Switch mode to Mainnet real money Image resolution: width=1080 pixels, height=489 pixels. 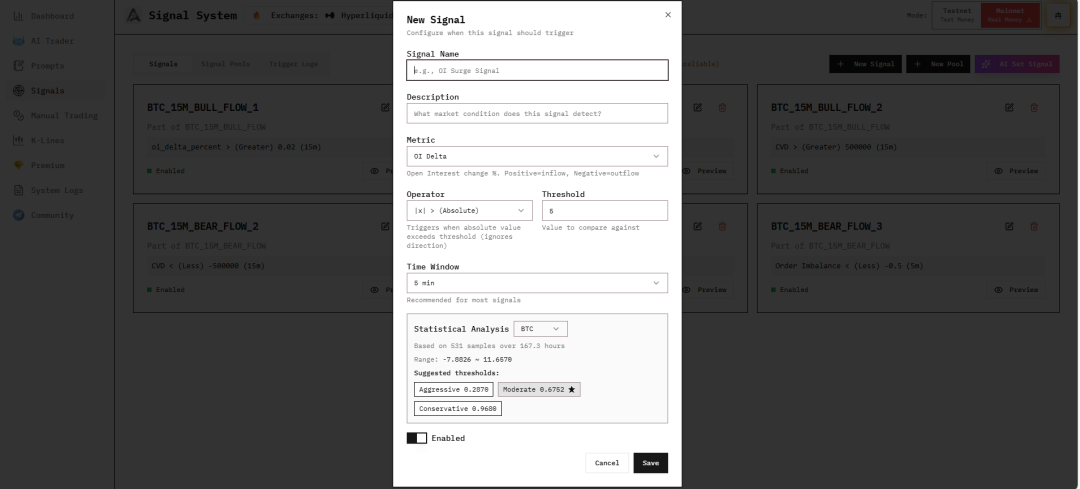tap(1010, 15)
